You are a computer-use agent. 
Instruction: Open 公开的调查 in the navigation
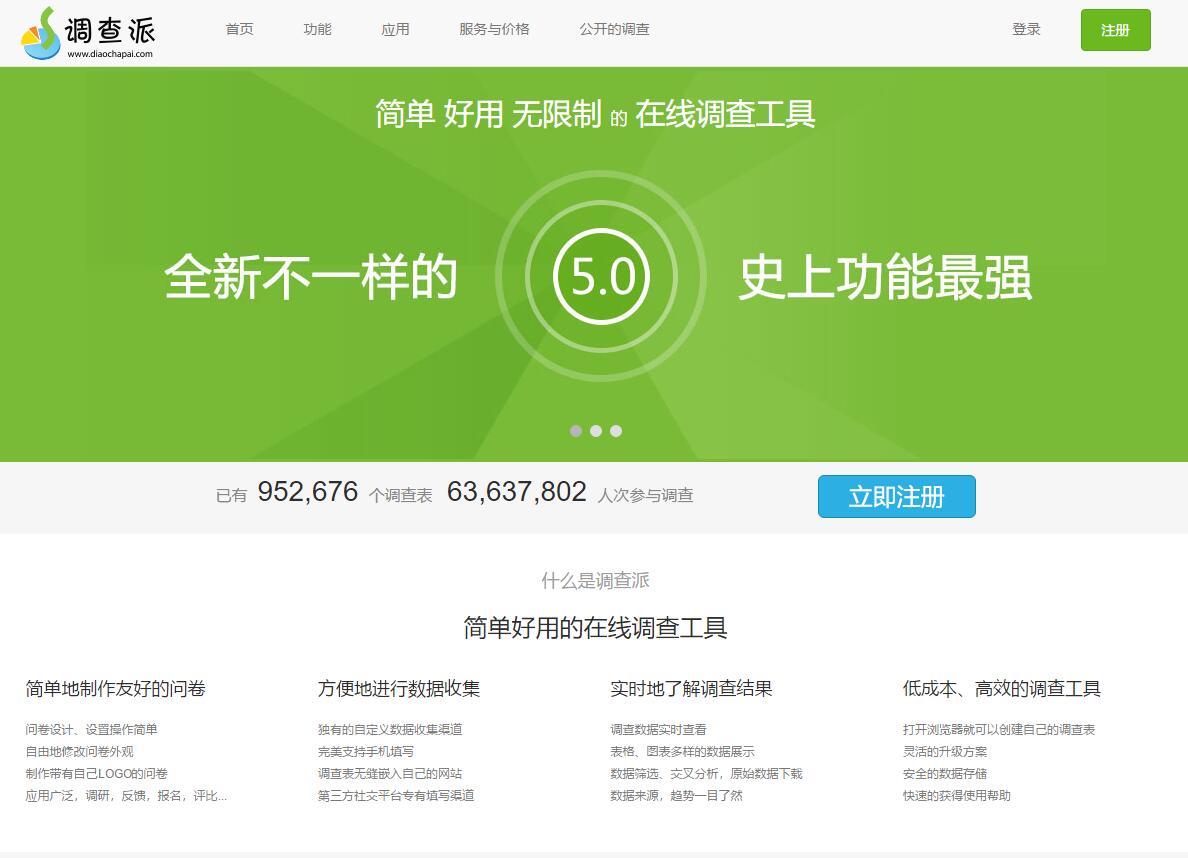614,30
